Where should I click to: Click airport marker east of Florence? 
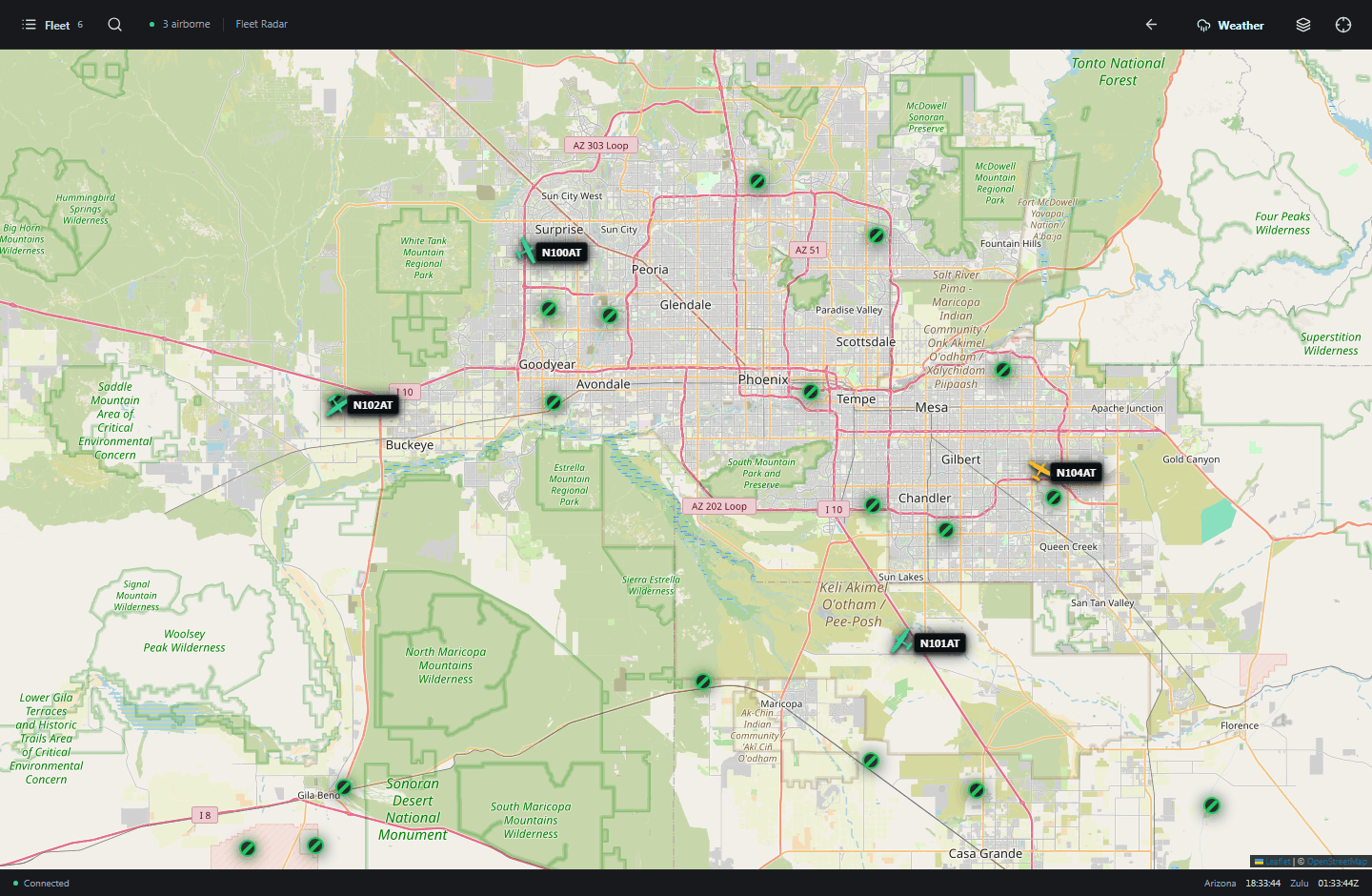pyautogui.click(x=1212, y=805)
